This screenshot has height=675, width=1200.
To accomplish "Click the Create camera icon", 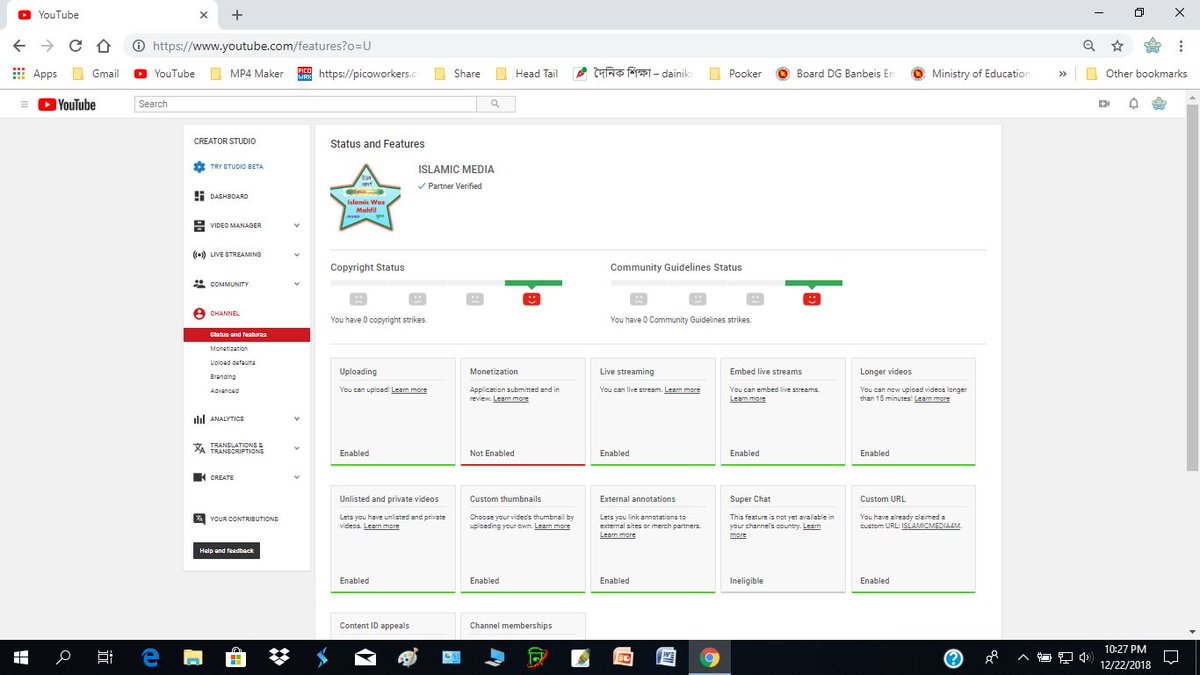I will (x=199, y=478).
